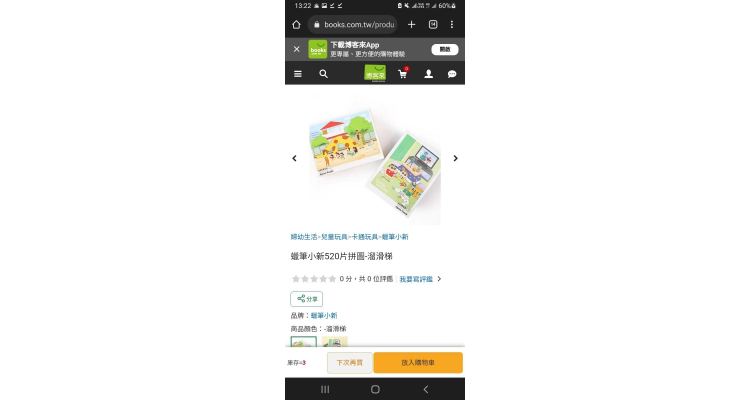Image resolution: width=750 pixels, height=400 pixels.
Task: Close the 博客來 App download banner
Action: (297, 49)
